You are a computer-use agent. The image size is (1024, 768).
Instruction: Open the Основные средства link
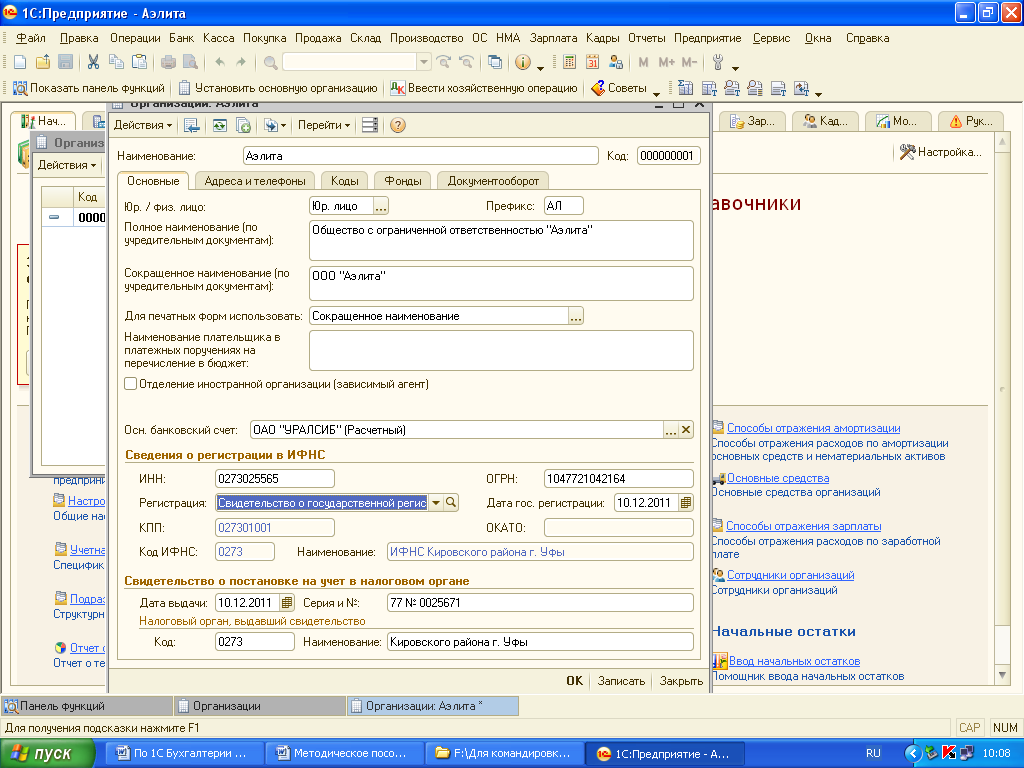click(778, 478)
